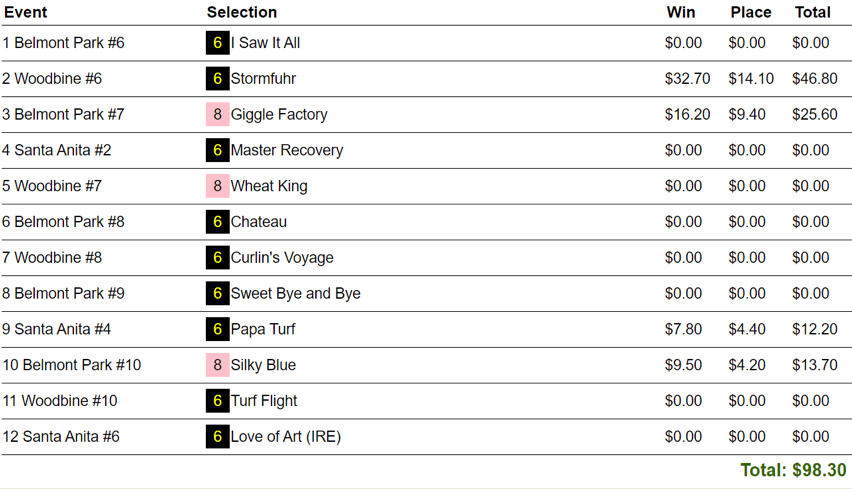Select the I Saw It All selection

pyautogui.click(x=265, y=43)
